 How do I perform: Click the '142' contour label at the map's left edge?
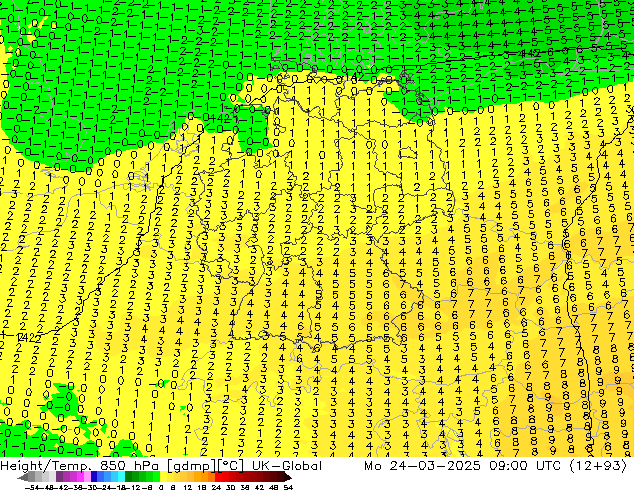[x=27, y=336]
